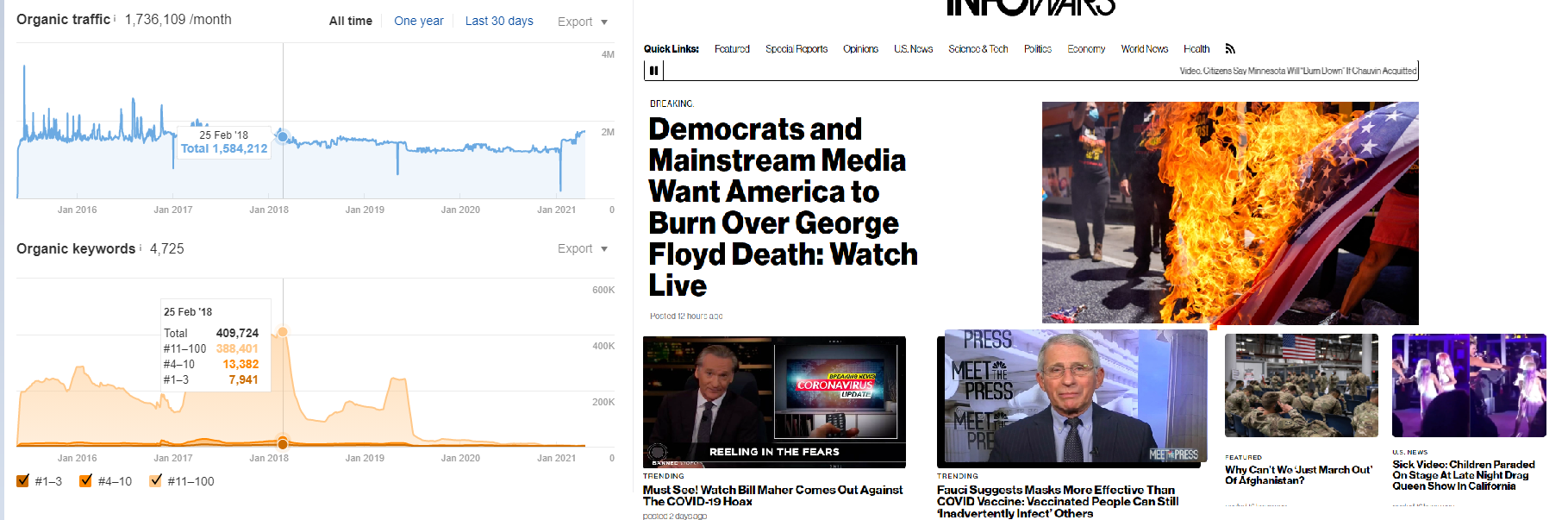This screenshot has height=520, width=1568.
Task: Open the Sick Video: Children Paraded article
Action: [x=1464, y=475]
